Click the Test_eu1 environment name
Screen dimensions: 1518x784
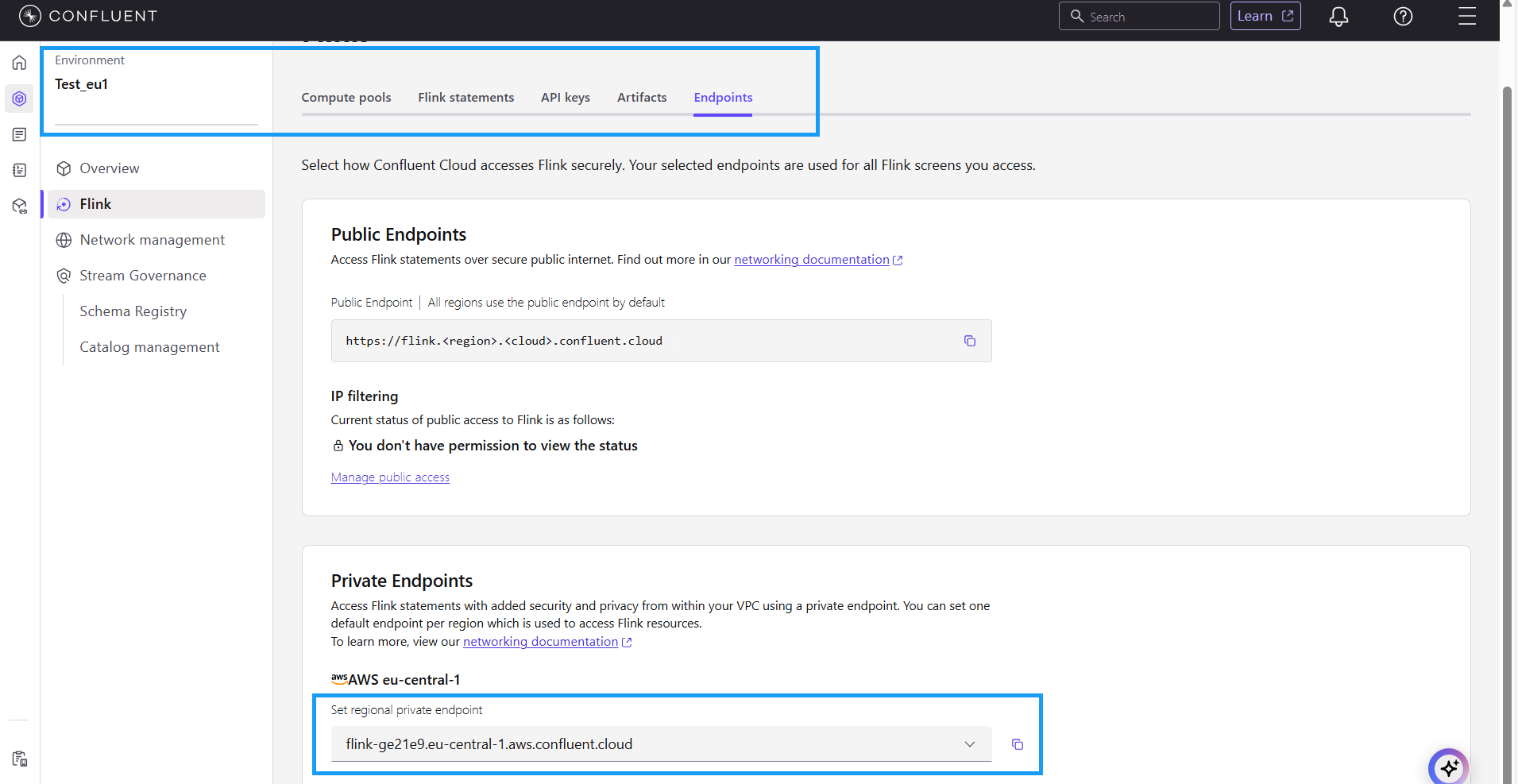click(82, 84)
